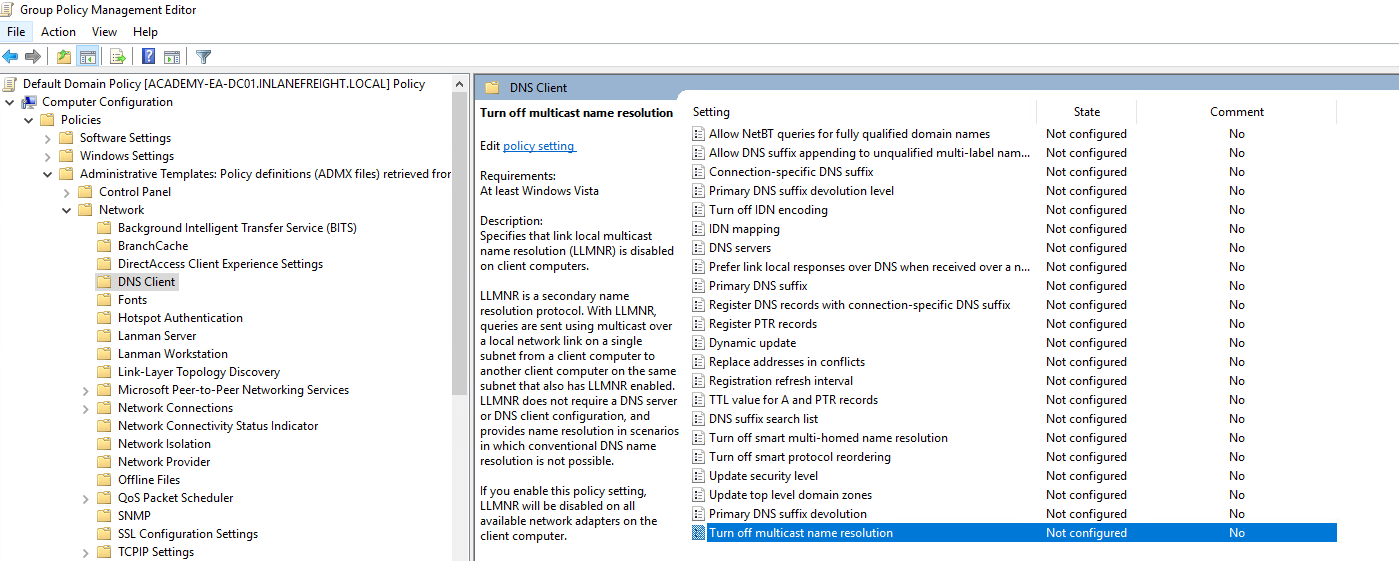Sort list by State column header
The width and height of the screenshot is (1399, 561).
click(1086, 112)
